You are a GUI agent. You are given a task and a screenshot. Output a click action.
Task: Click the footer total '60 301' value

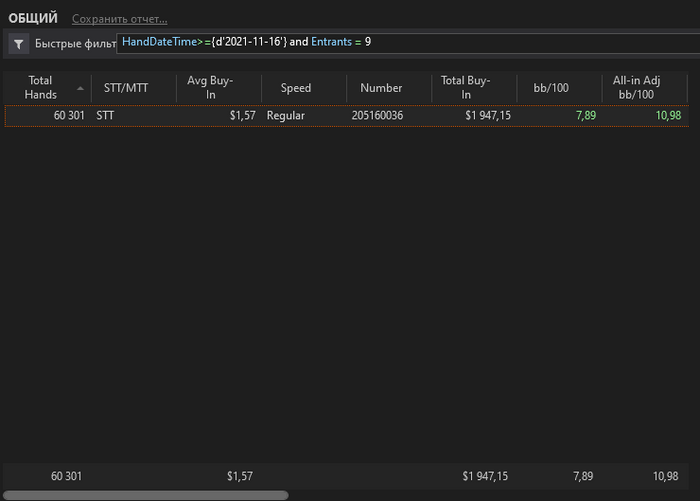[67, 476]
